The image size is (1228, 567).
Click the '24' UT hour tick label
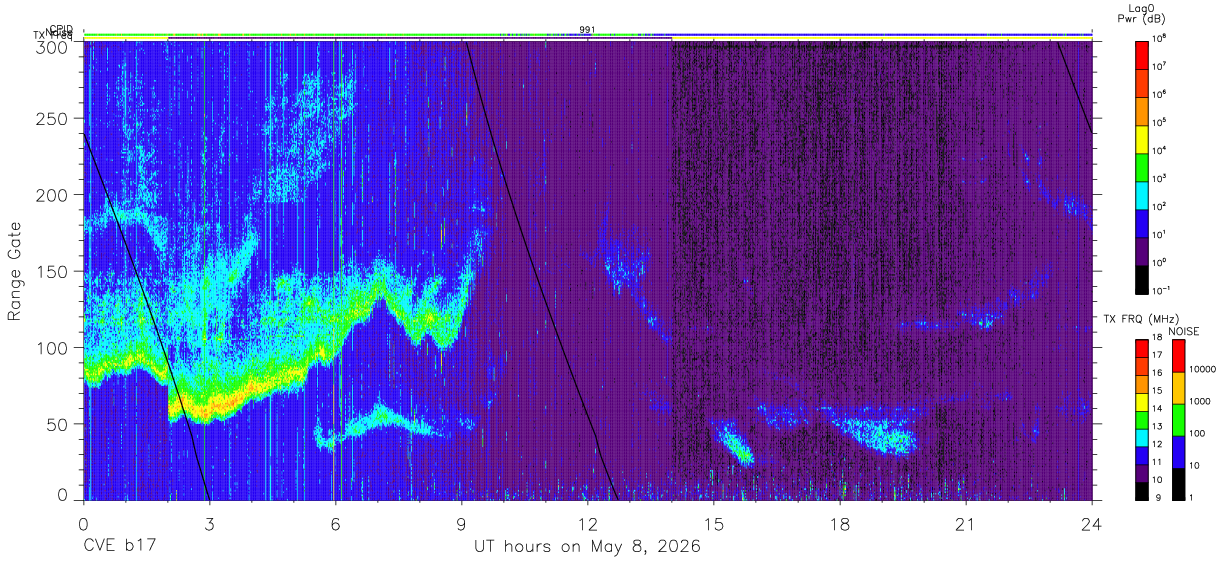point(1092,524)
